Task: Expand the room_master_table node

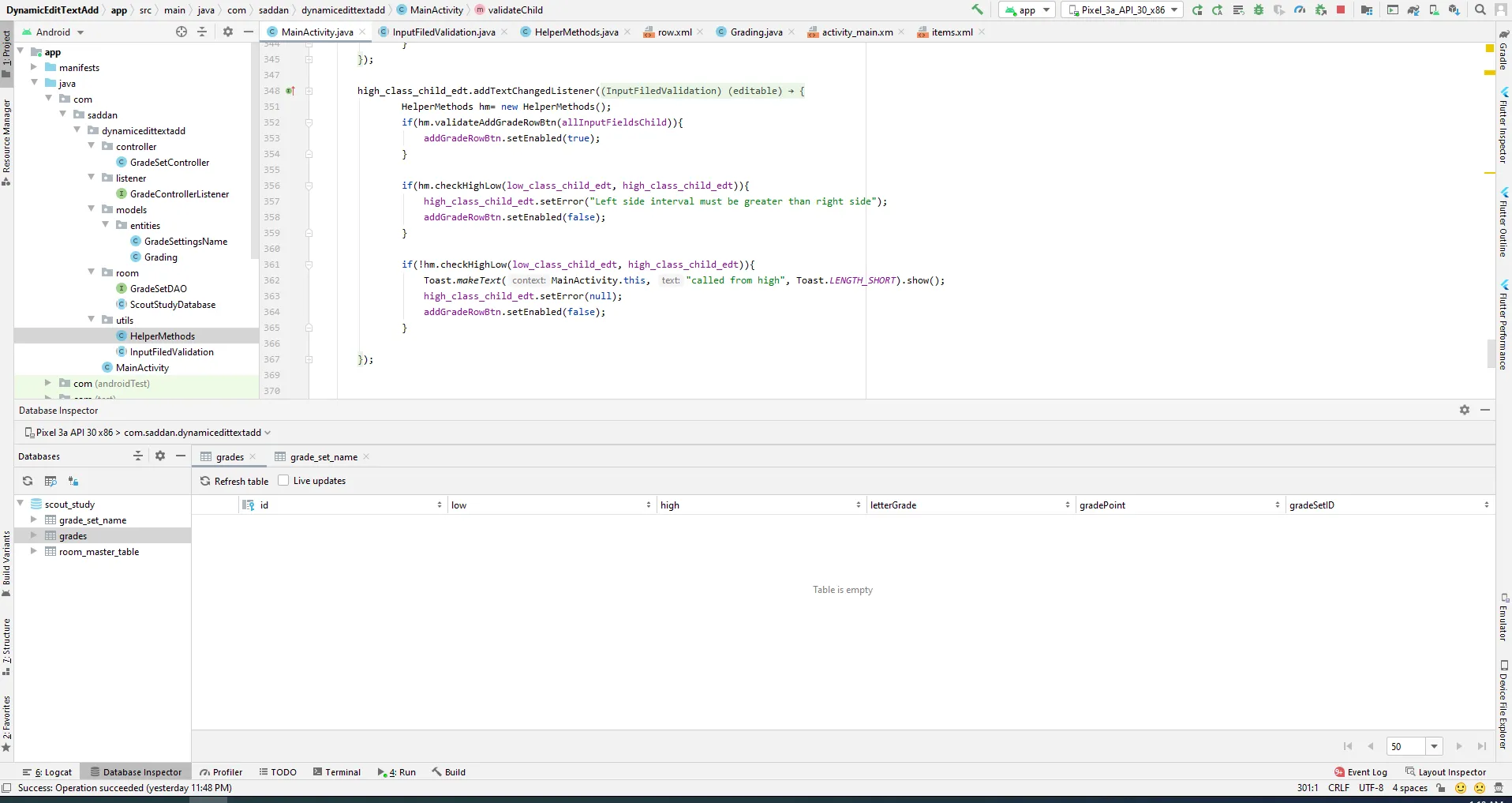Action: coord(34,551)
